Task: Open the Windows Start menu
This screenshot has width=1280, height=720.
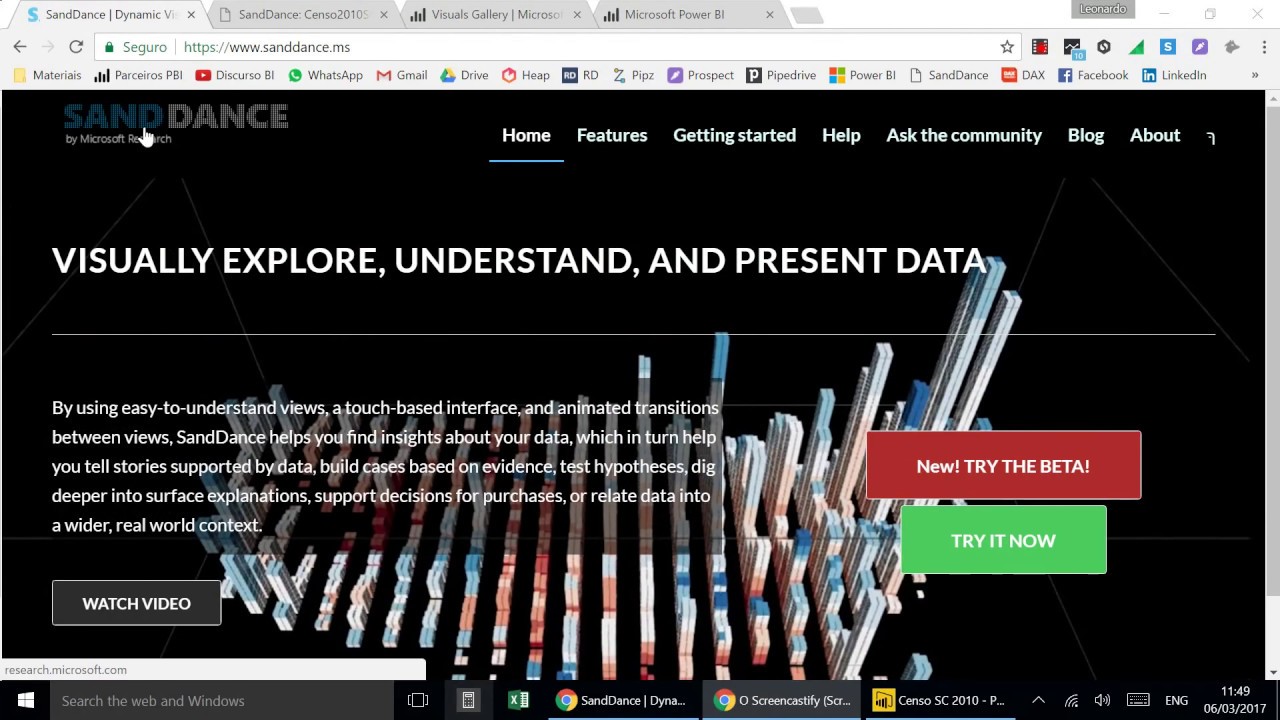Action: click(x=25, y=700)
